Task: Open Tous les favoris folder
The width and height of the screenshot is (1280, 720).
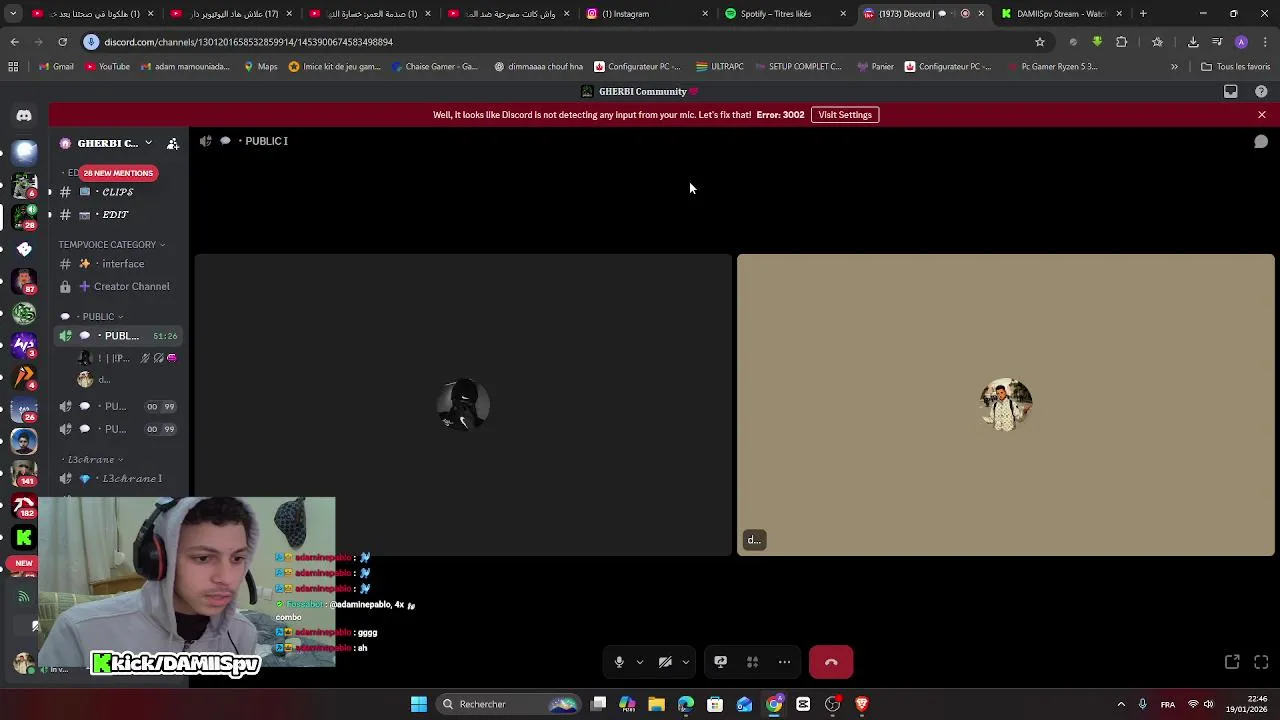Action: click(x=1235, y=67)
